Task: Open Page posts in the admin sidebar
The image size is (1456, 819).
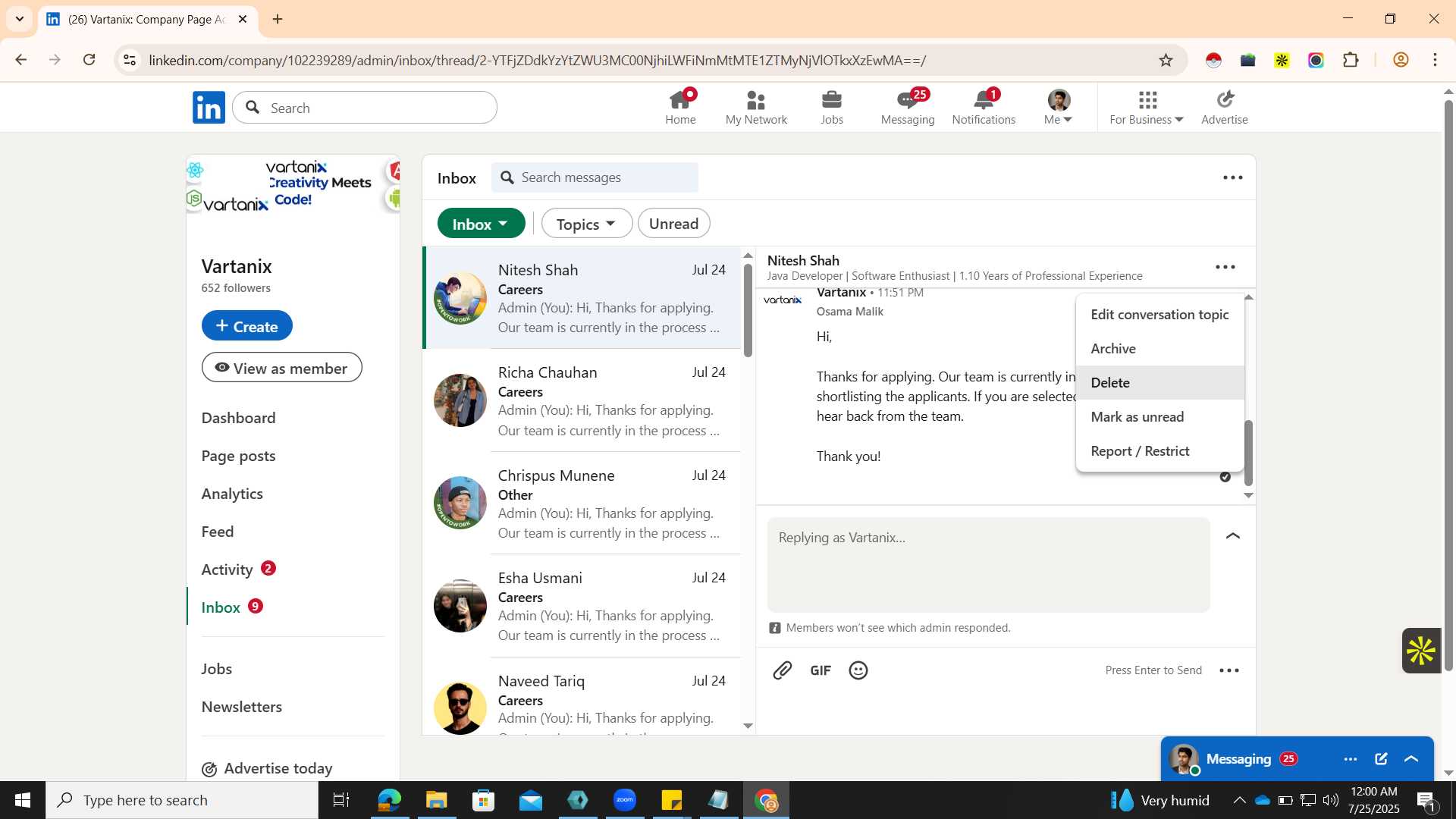Action: click(238, 456)
